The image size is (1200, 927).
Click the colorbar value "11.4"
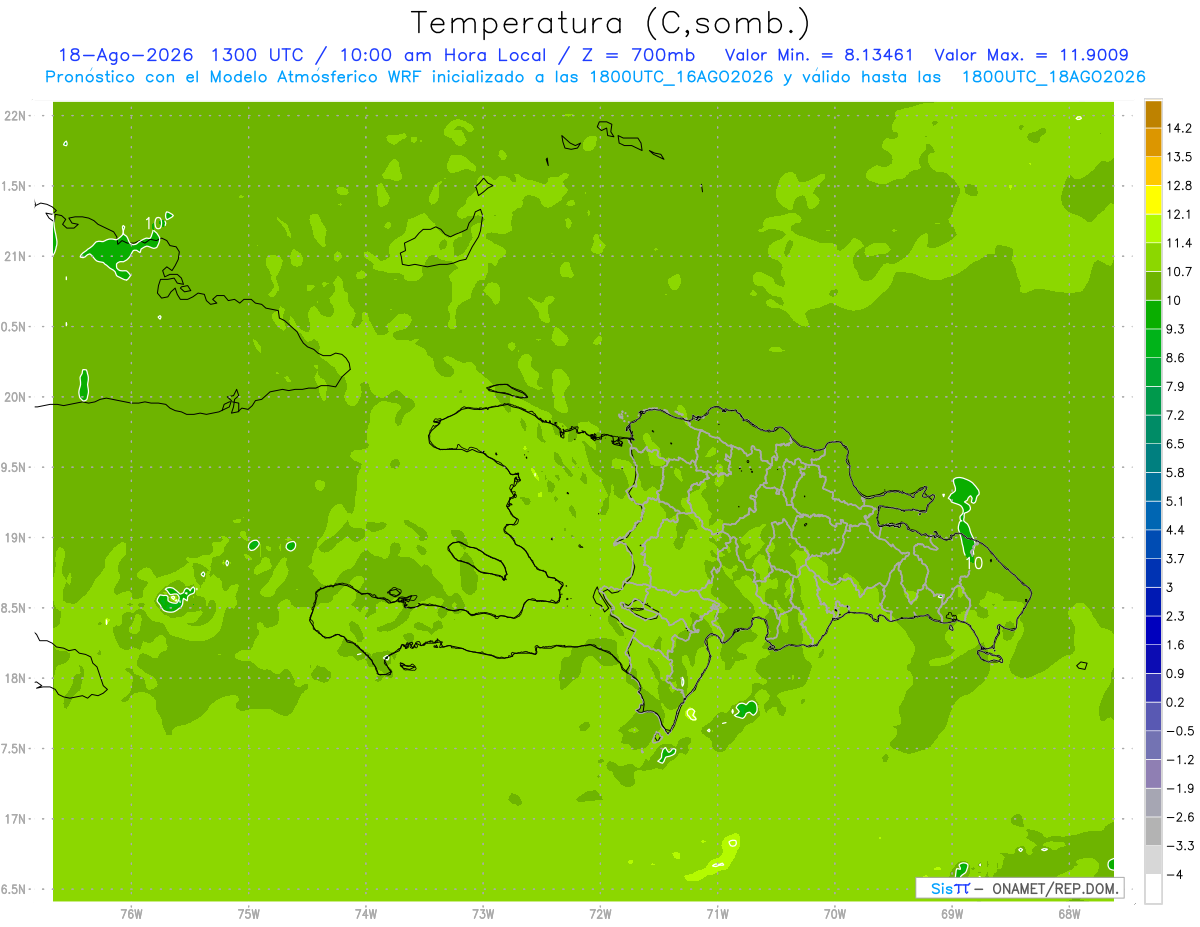click(1179, 243)
